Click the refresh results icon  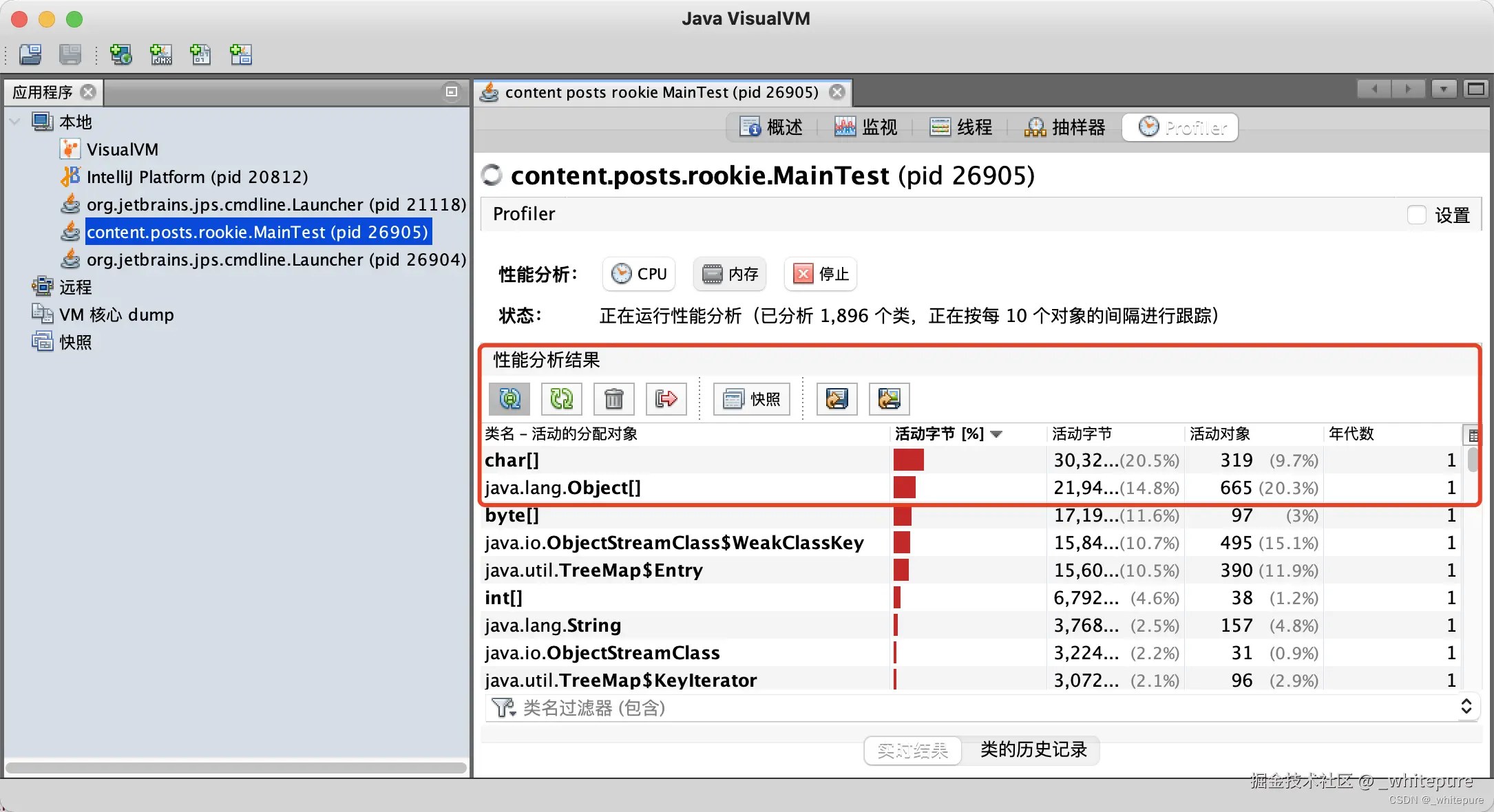pos(562,398)
